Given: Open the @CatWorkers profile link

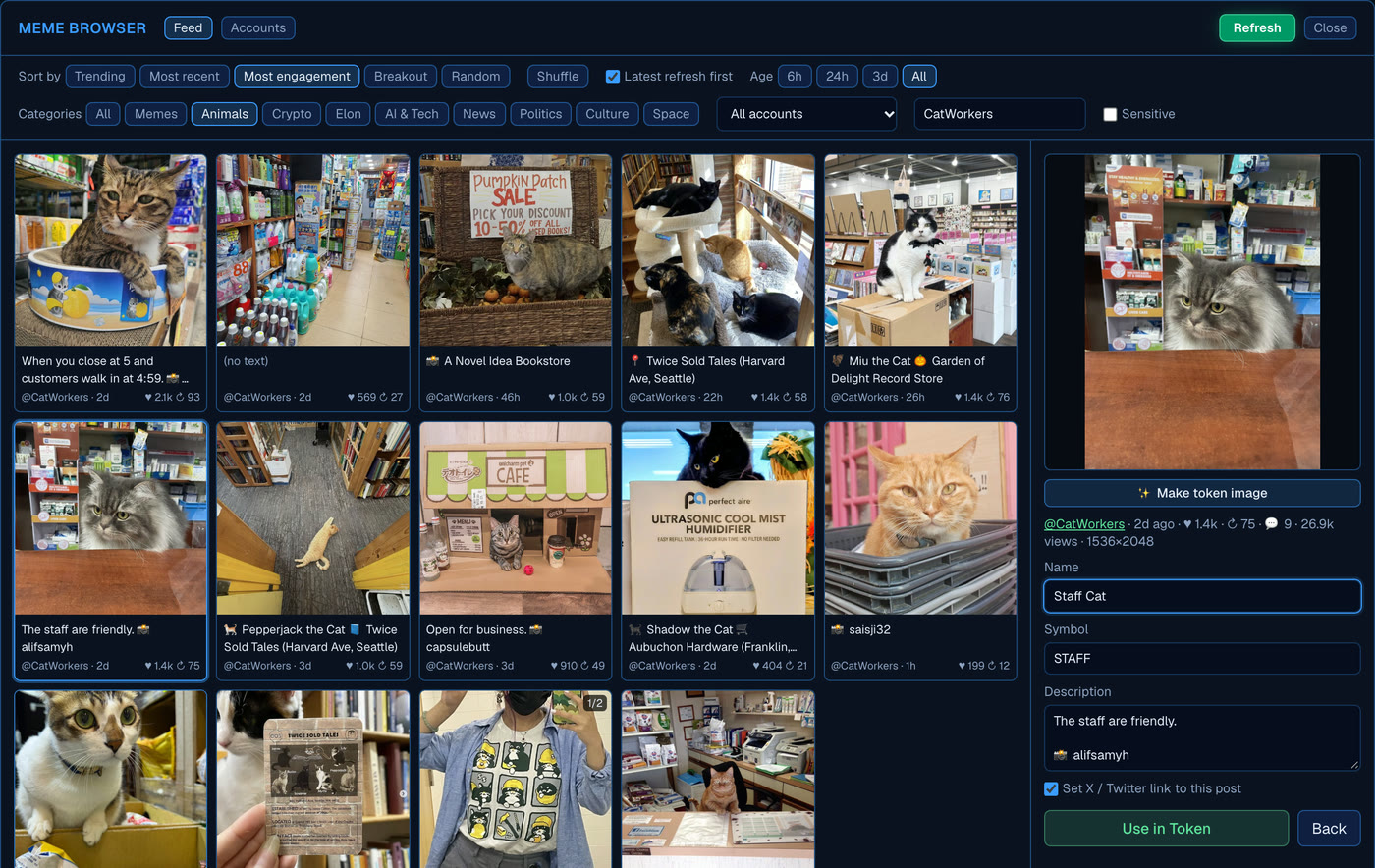Looking at the screenshot, I should pyautogui.click(x=1084, y=524).
